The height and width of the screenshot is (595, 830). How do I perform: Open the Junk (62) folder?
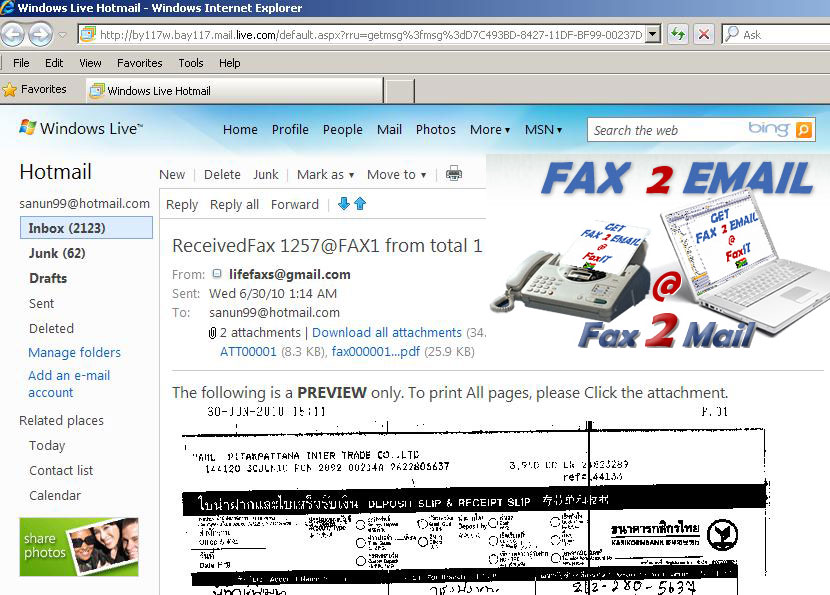click(57, 253)
